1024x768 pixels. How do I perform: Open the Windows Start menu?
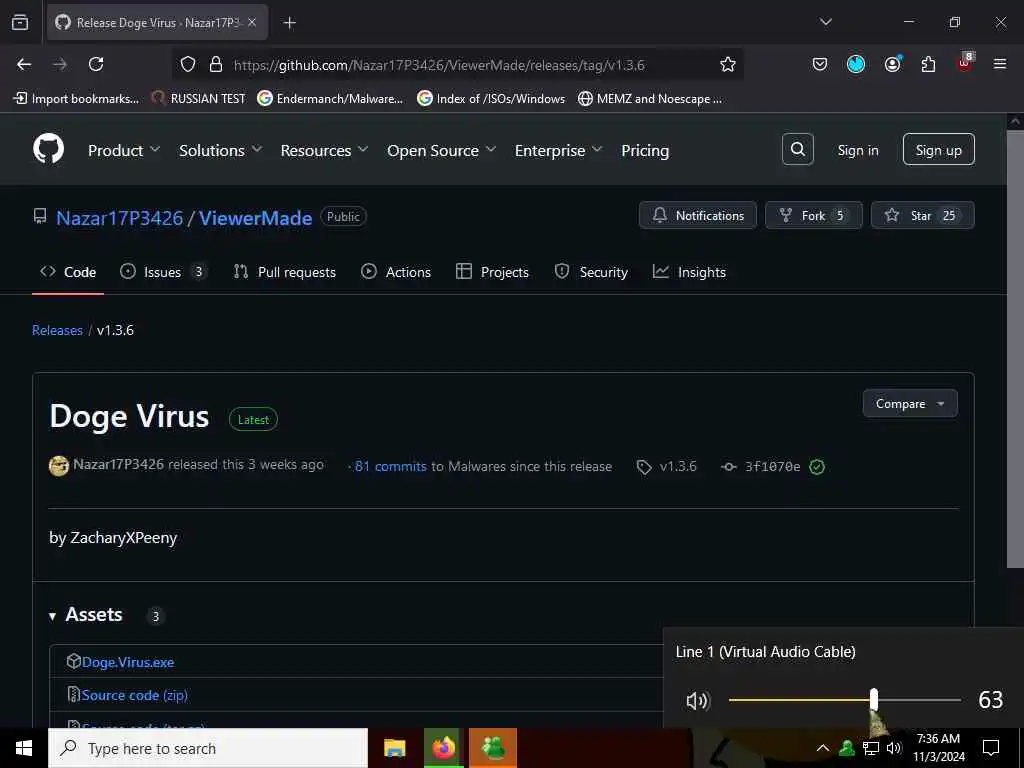coord(24,748)
